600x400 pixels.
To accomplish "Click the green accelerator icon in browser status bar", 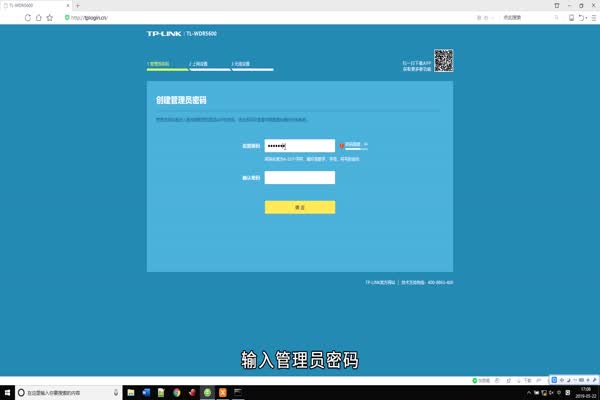I will (x=475, y=380).
